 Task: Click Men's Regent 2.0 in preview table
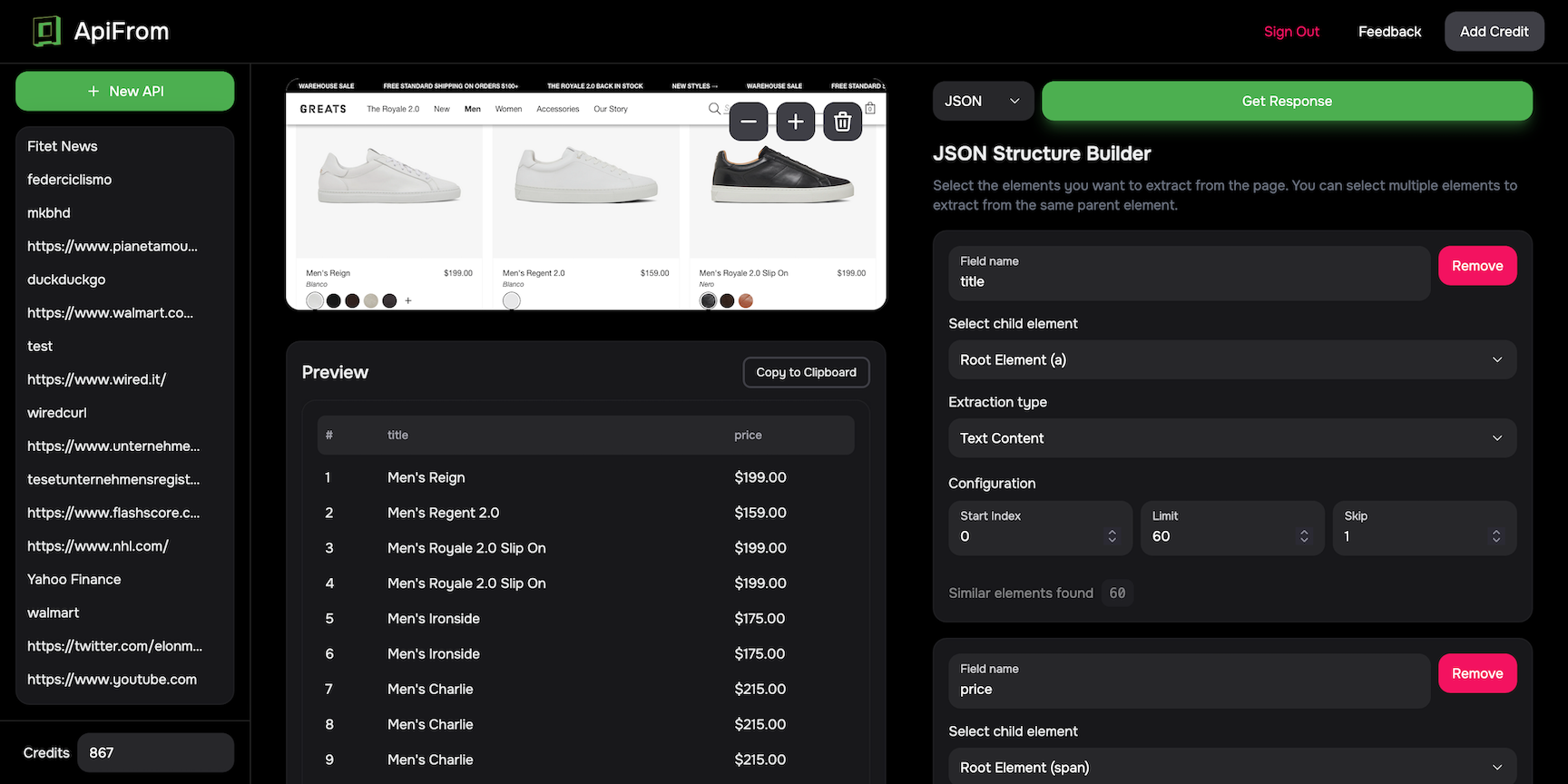point(444,513)
